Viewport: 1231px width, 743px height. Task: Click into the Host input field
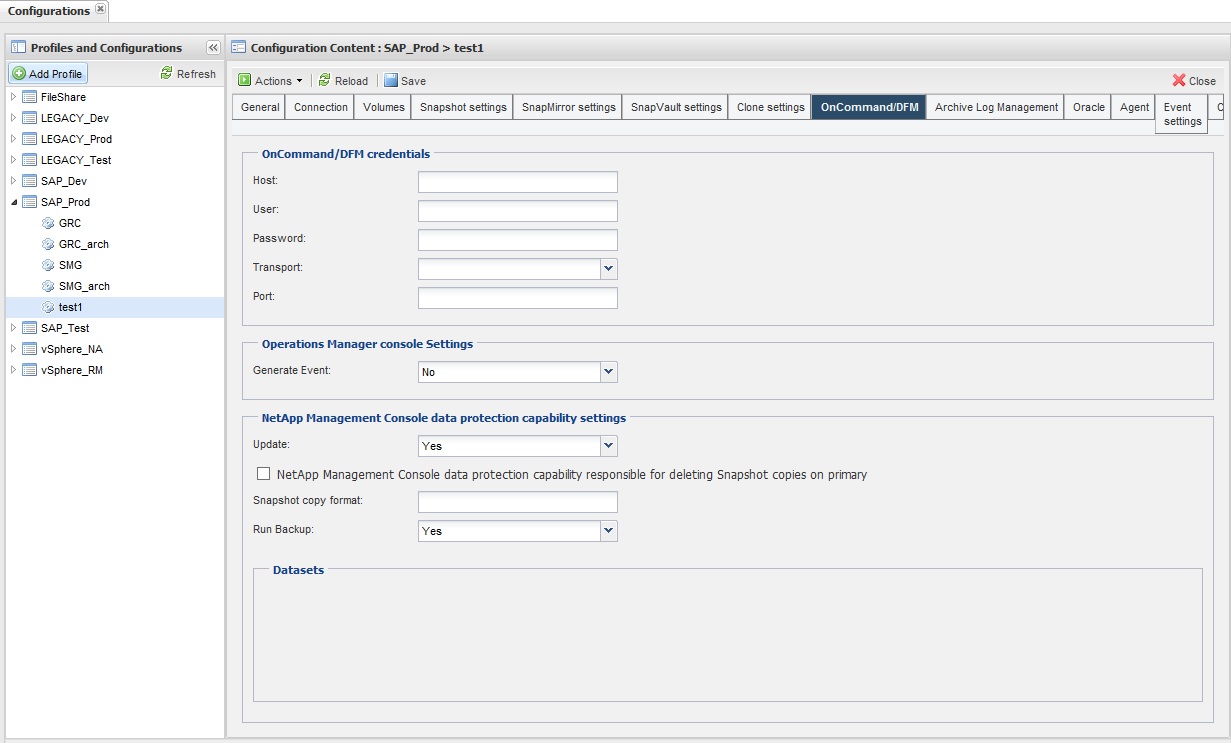tap(517, 181)
